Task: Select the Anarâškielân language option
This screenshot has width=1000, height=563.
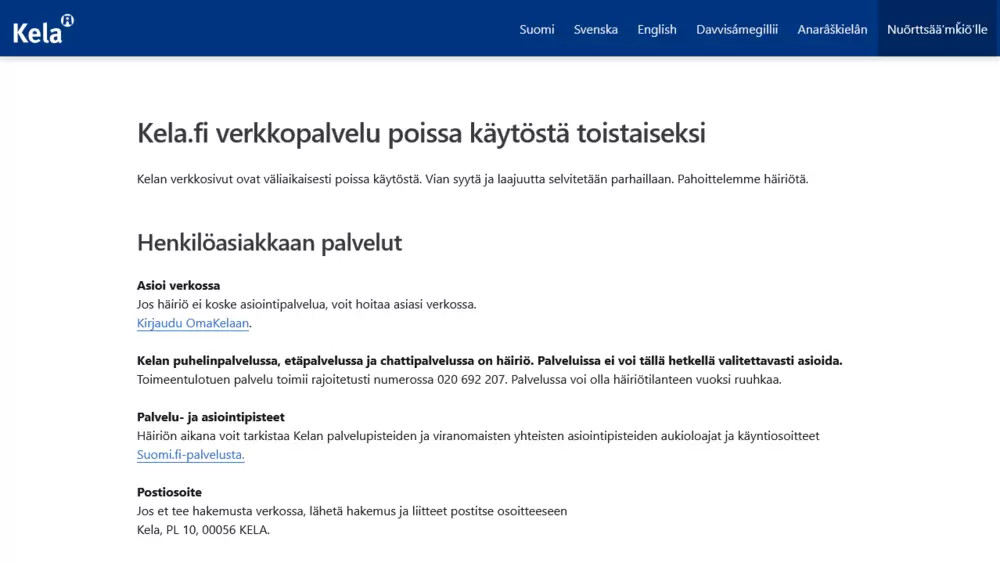Action: [x=832, y=29]
